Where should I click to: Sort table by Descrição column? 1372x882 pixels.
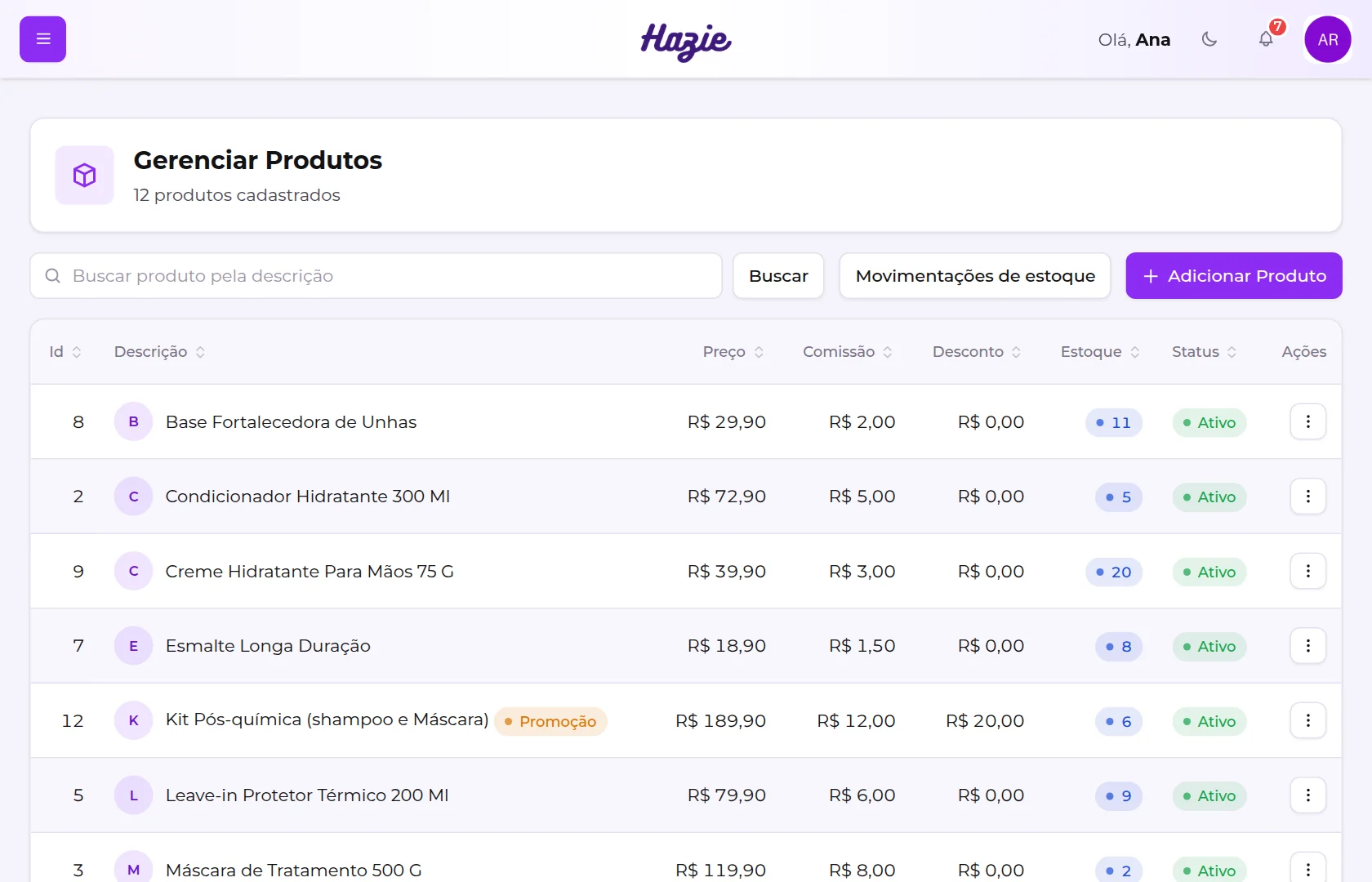click(x=159, y=352)
